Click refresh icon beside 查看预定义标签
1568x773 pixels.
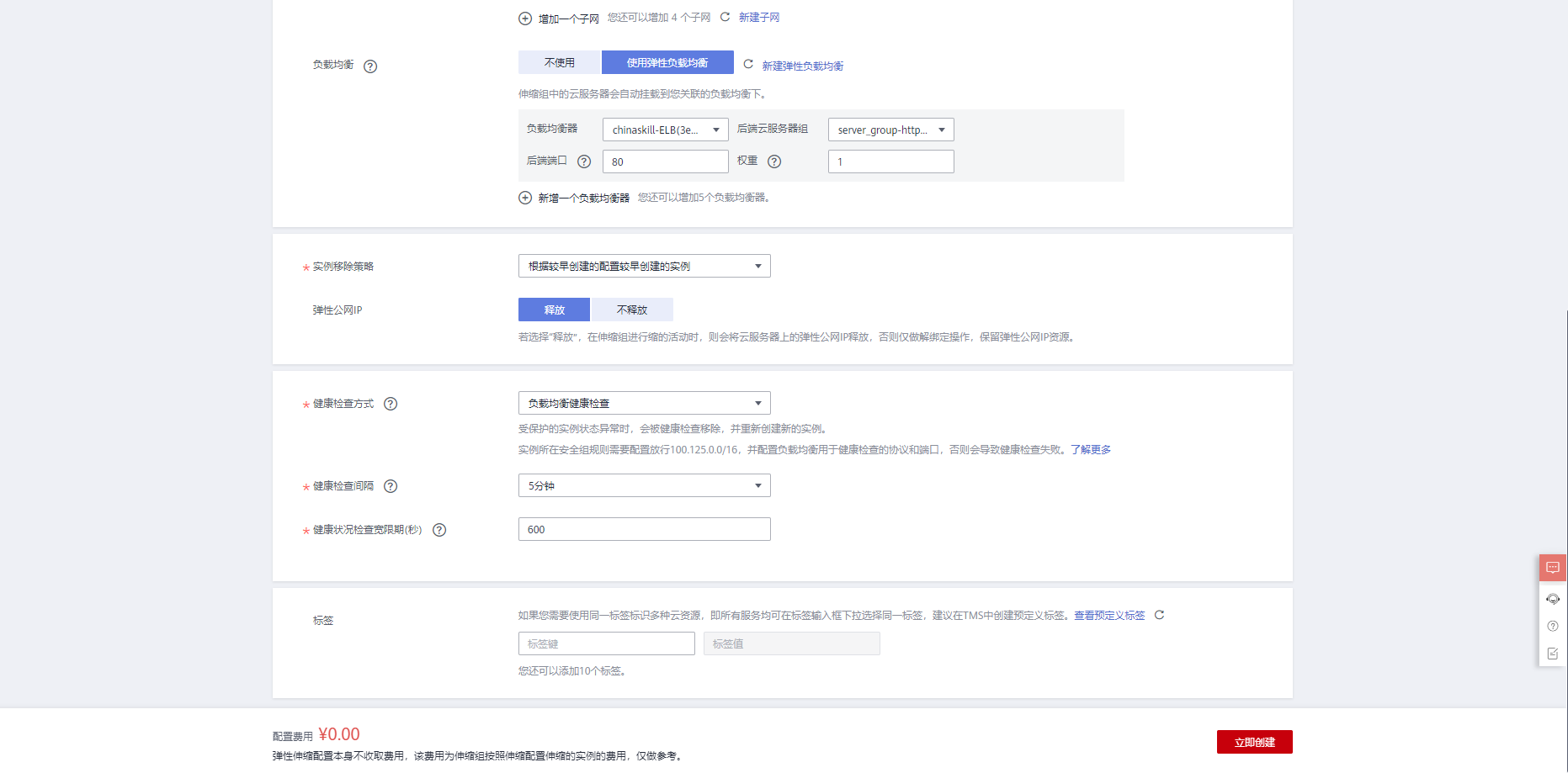(1159, 615)
